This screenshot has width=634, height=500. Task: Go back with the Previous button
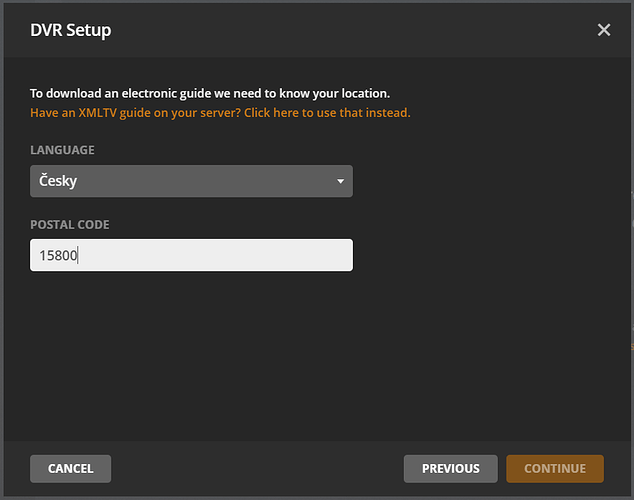tap(450, 468)
